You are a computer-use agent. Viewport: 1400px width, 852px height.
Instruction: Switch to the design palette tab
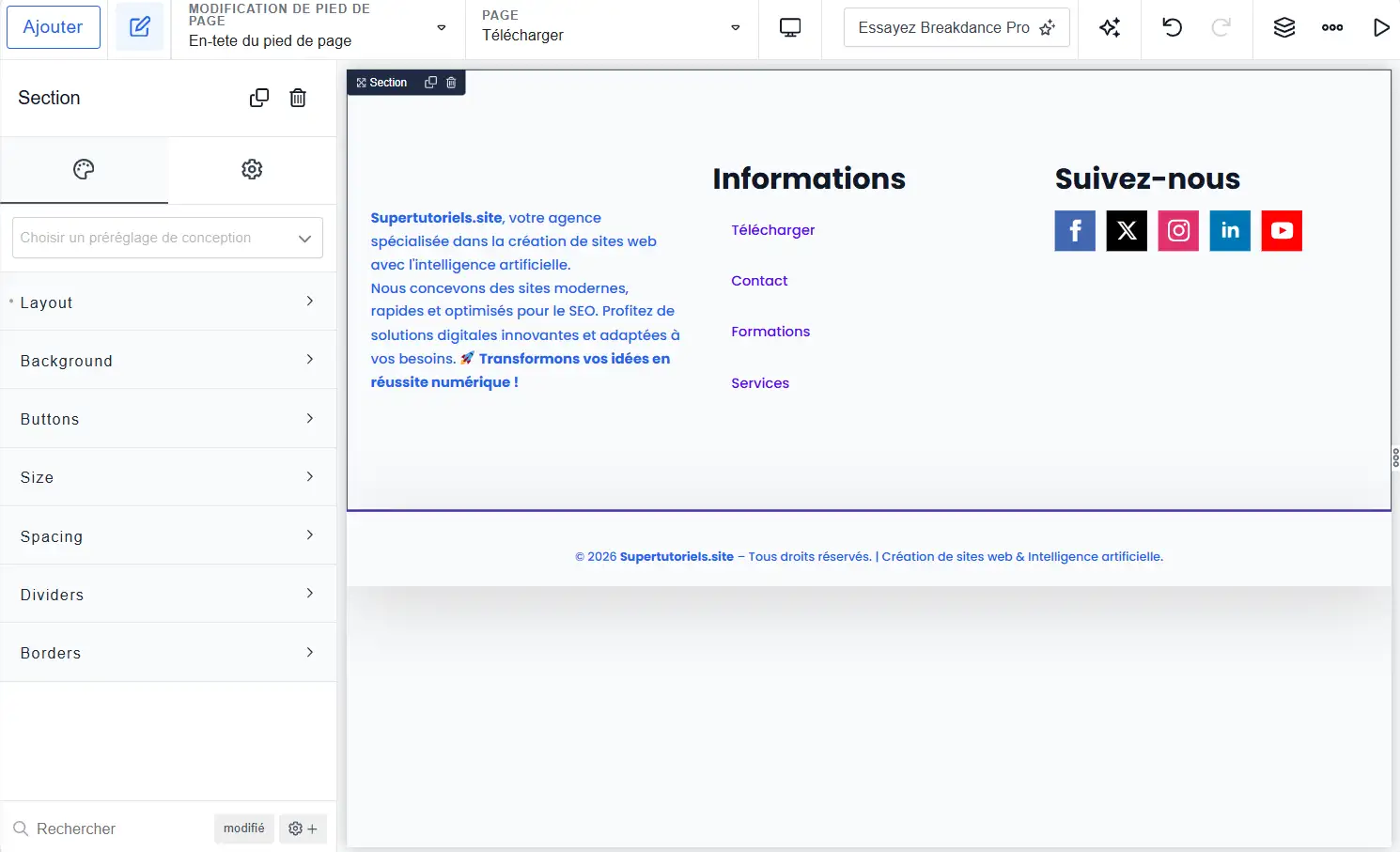click(x=84, y=169)
